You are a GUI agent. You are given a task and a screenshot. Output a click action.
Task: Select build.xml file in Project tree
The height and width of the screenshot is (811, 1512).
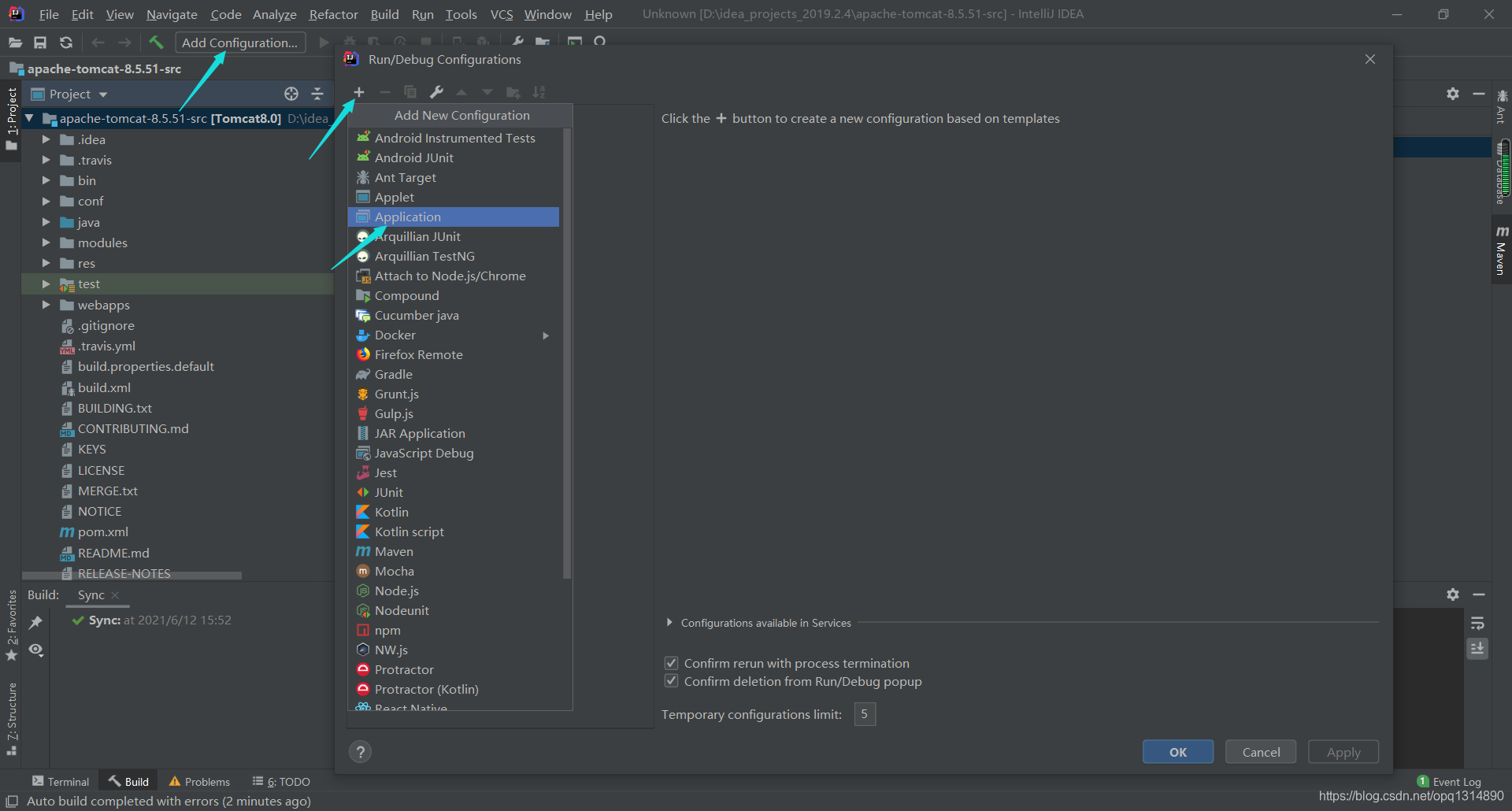pyautogui.click(x=104, y=388)
